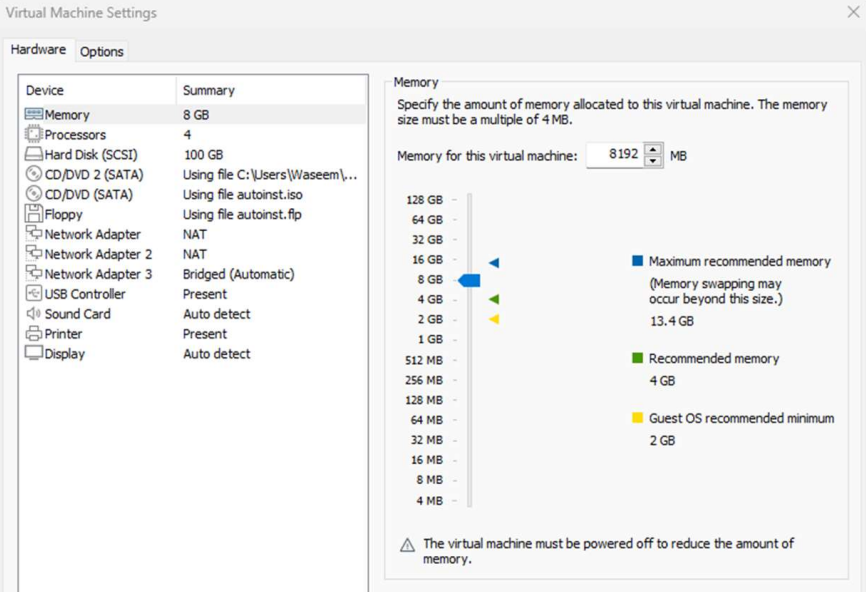Select the USB Controller icon

coord(33,294)
